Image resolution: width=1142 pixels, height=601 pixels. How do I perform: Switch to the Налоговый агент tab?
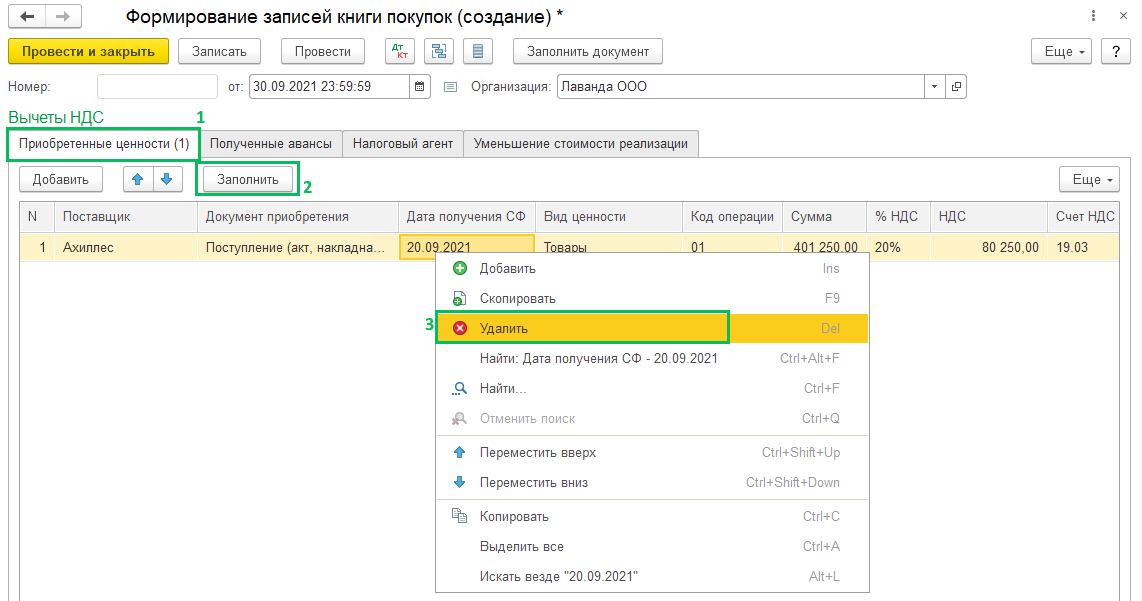pos(403,143)
